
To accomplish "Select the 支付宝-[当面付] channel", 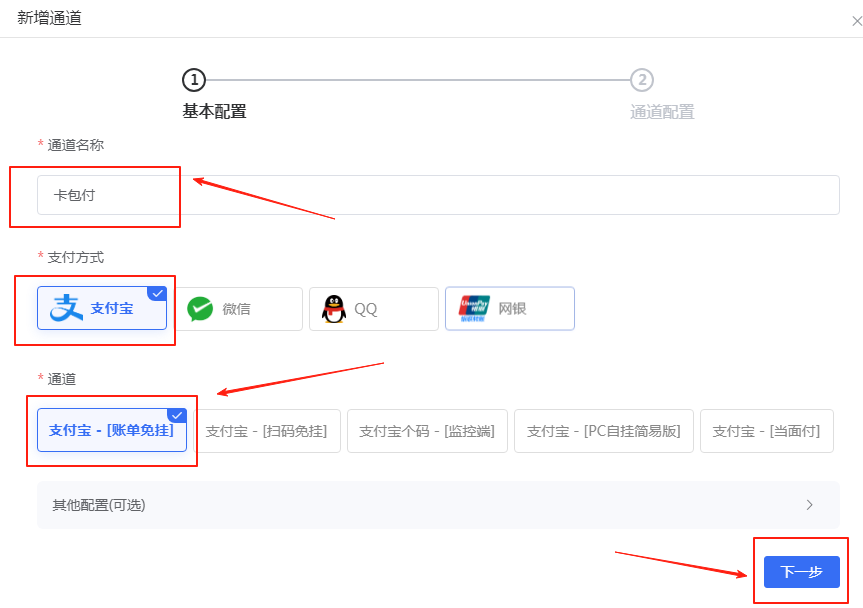I will coord(767,431).
